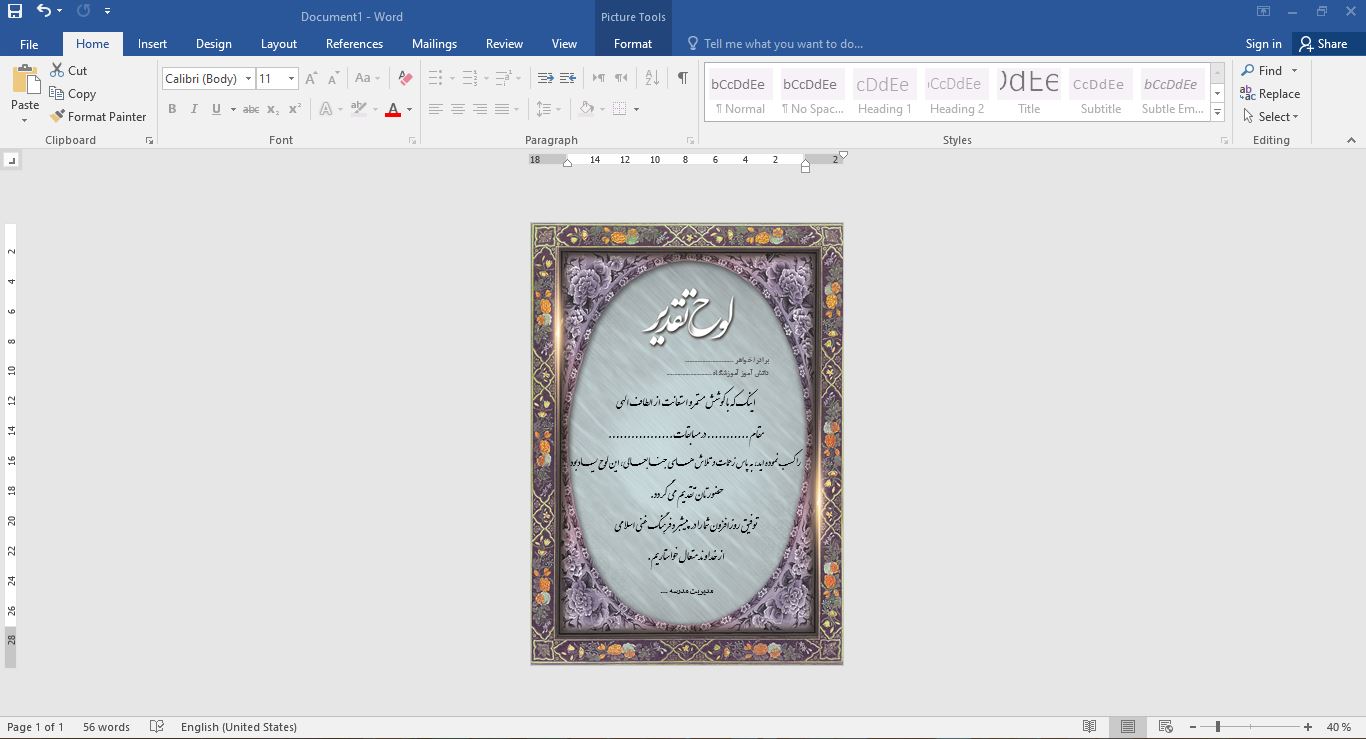The height and width of the screenshot is (739, 1366).
Task: Switch to the References tab
Action: (354, 44)
